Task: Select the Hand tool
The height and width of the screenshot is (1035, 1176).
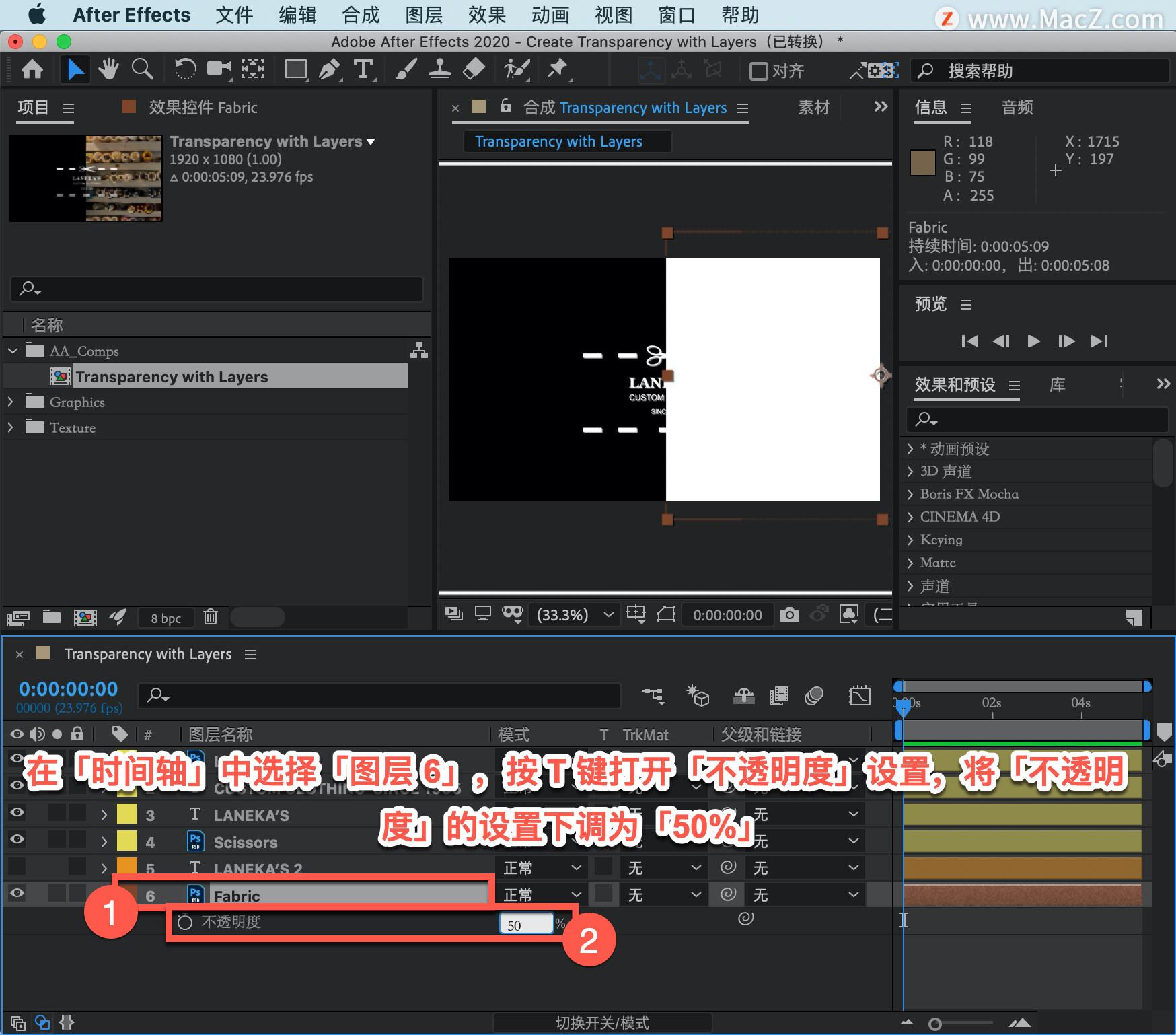Action: point(108,69)
